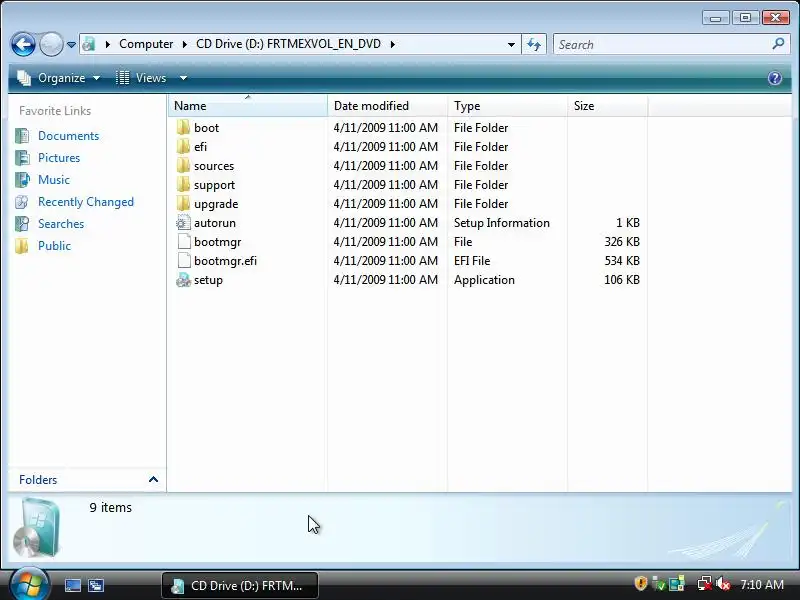
Task: Click 'EFI File' type cell
Action: 472,261
